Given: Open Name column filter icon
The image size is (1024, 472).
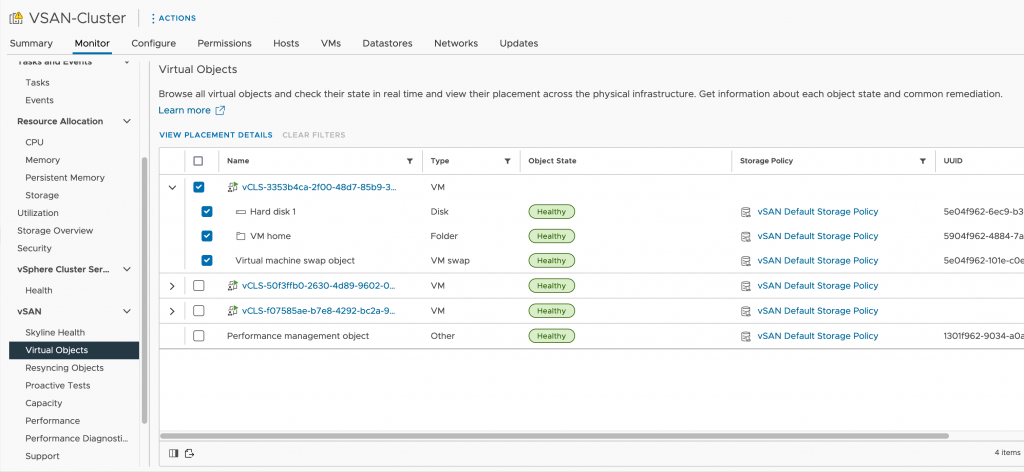Looking at the screenshot, I should coord(409,161).
